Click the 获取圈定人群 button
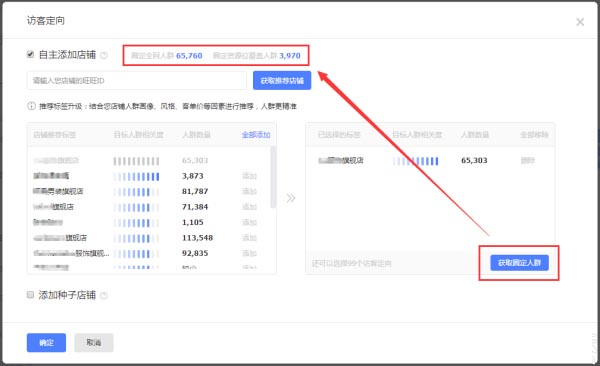The height and width of the screenshot is (366, 600). pyautogui.click(x=519, y=263)
